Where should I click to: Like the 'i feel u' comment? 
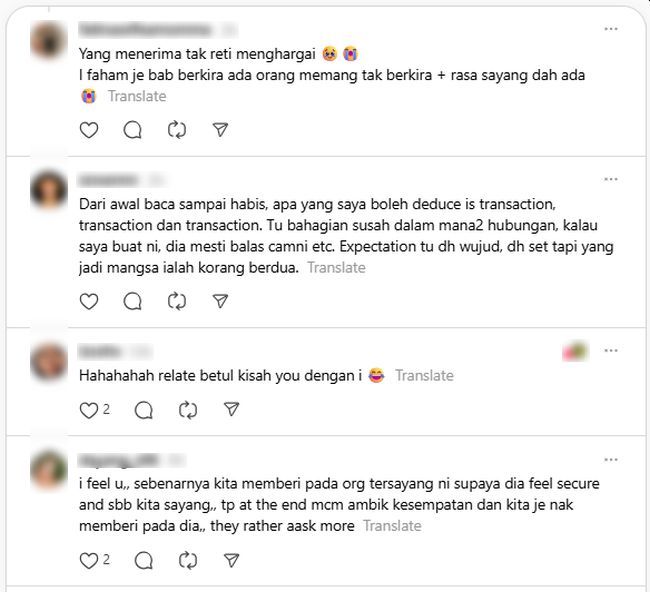(x=89, y=560)
